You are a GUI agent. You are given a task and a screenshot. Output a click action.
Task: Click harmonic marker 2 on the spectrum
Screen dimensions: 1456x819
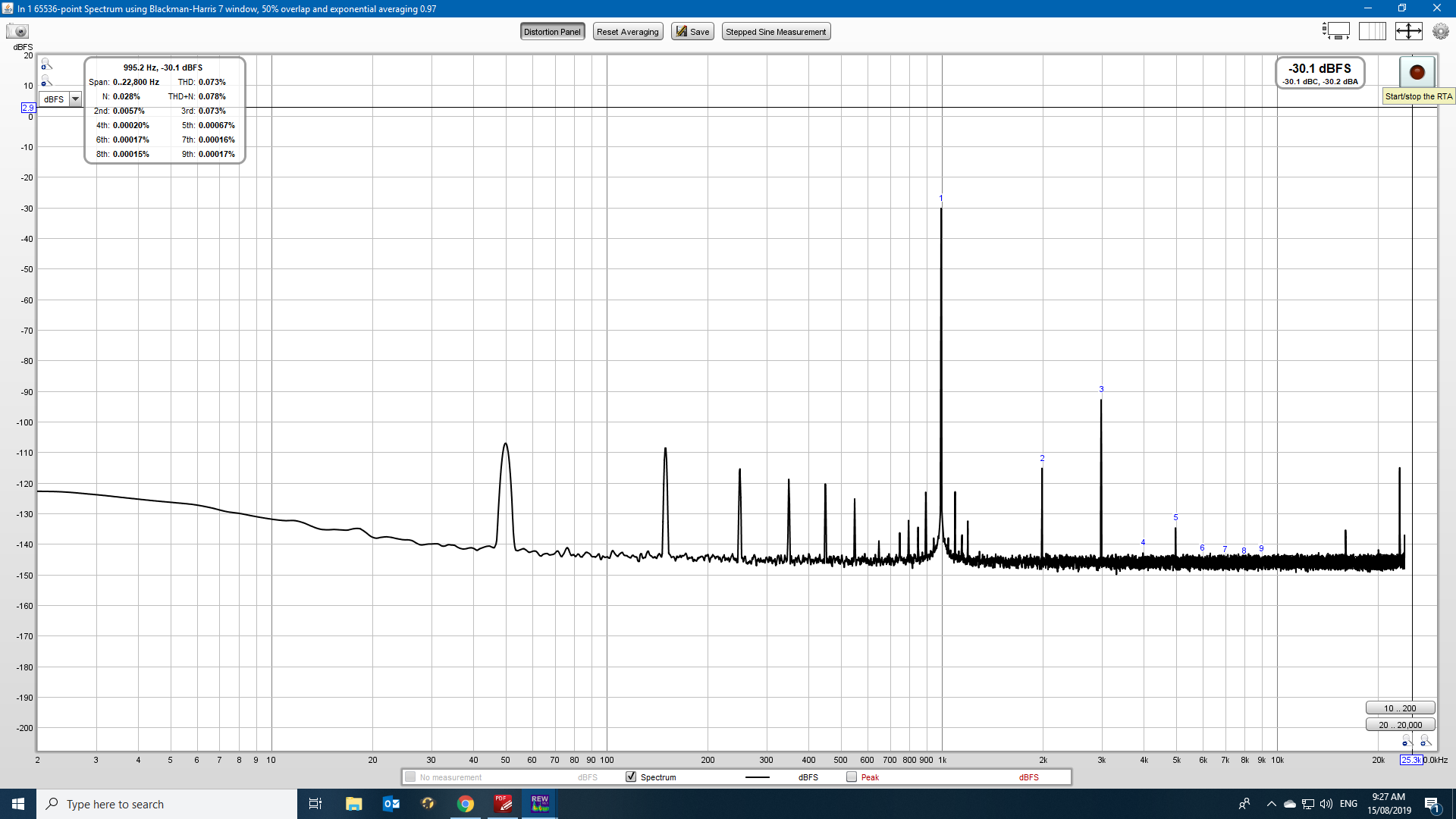click(x=1042, y=458)
